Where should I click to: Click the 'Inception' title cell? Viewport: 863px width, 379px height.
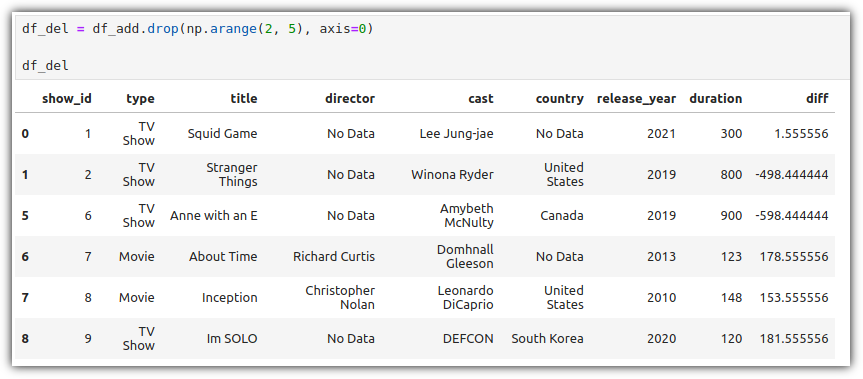[x=230, y=298]
